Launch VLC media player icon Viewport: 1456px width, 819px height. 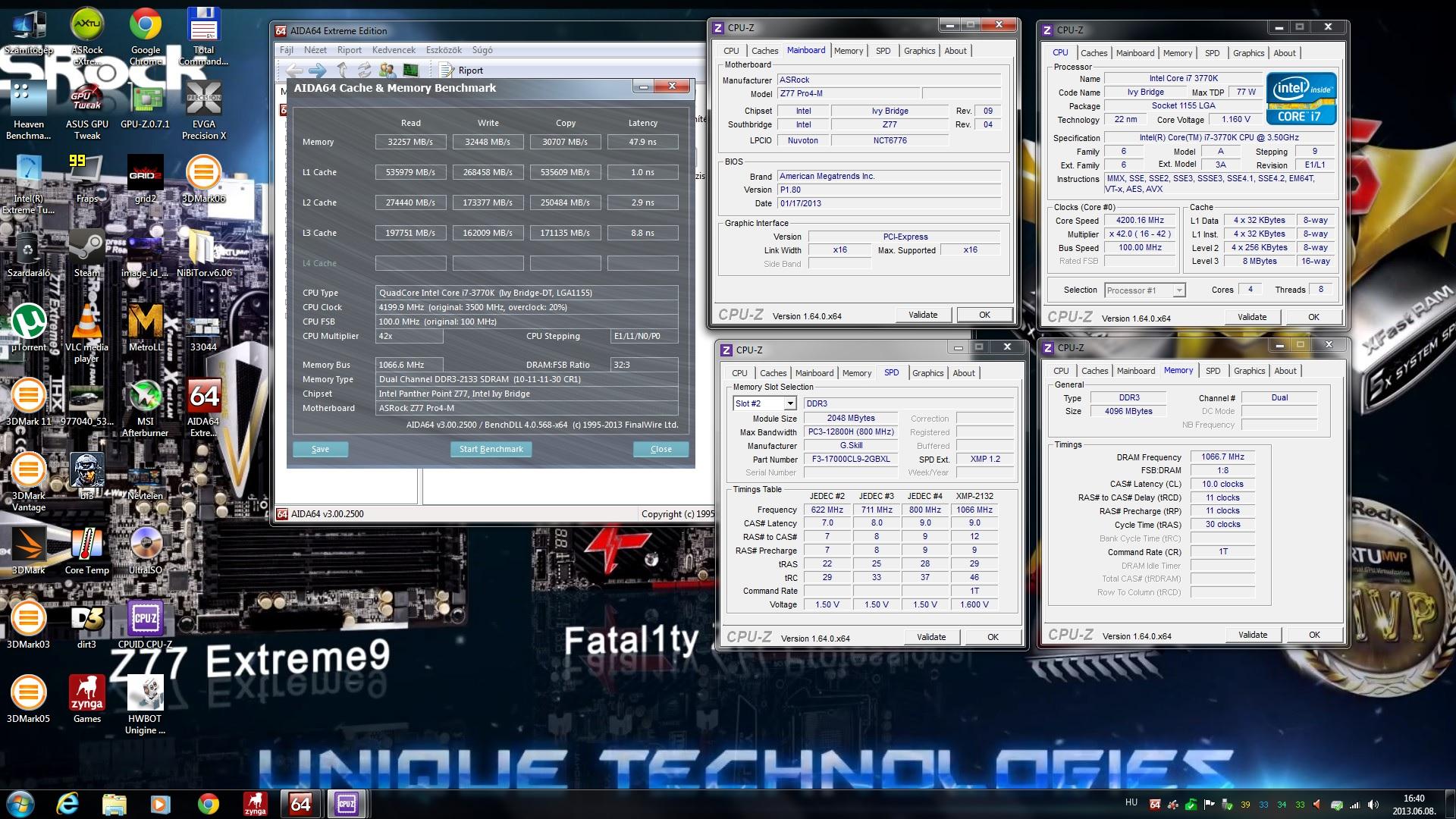click(86, 334)
